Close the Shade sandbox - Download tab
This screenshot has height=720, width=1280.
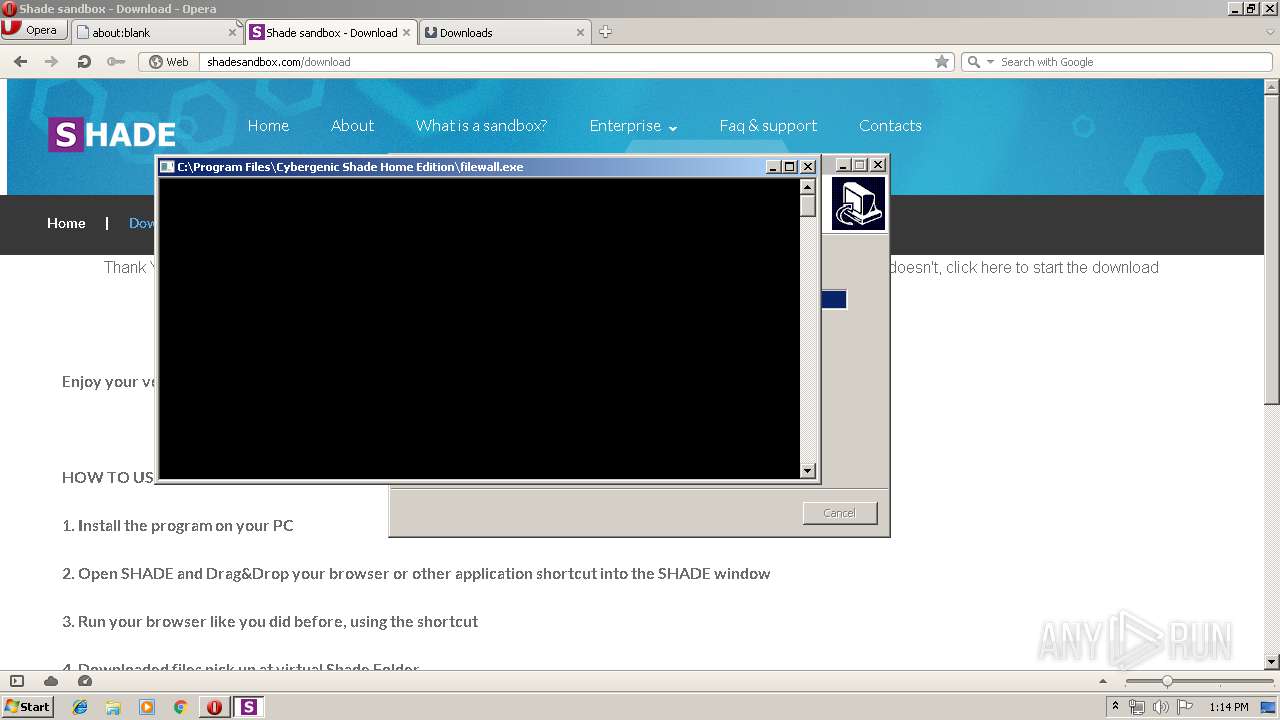406,32
